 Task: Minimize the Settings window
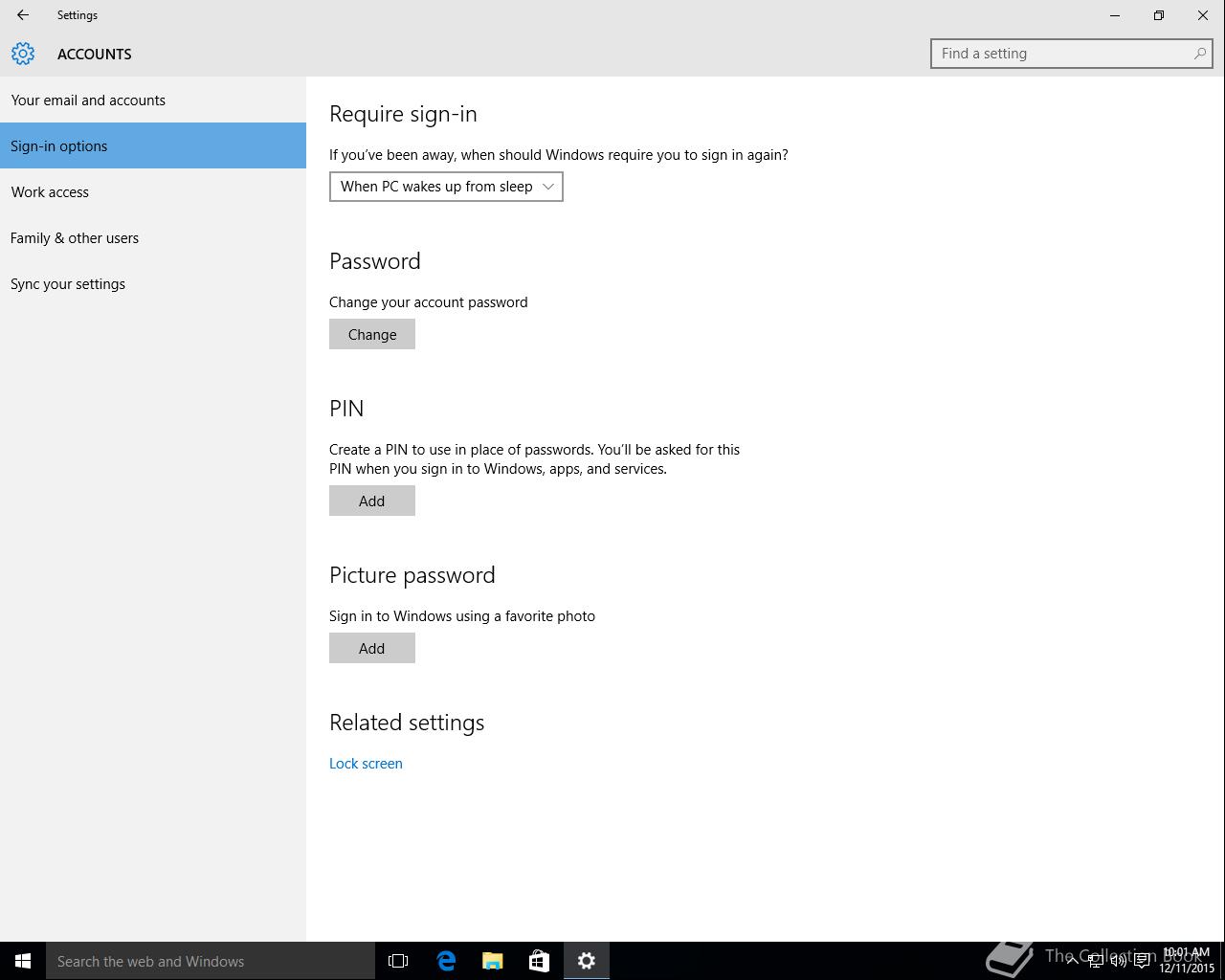[1115, 15]
